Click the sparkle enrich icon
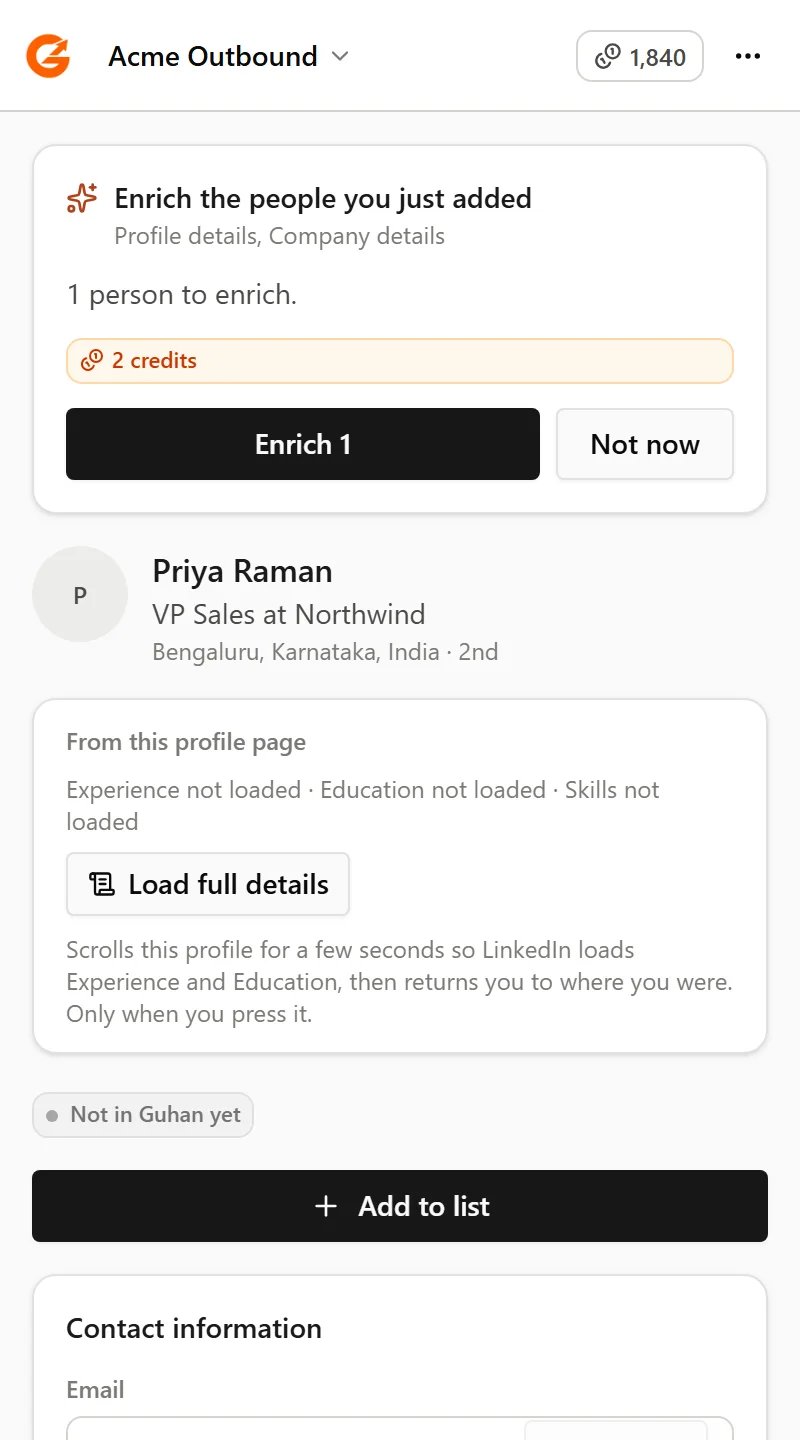 coord(82,199)
